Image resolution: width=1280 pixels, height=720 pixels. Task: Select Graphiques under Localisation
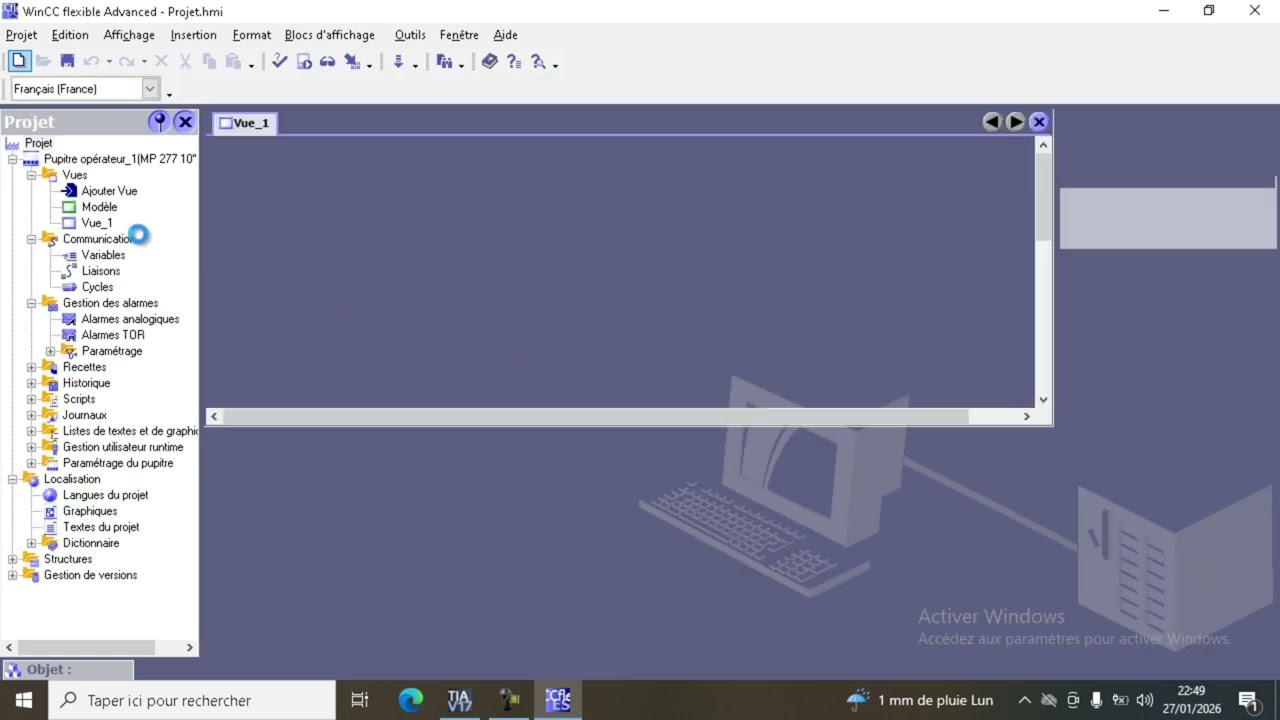(90, 511)
